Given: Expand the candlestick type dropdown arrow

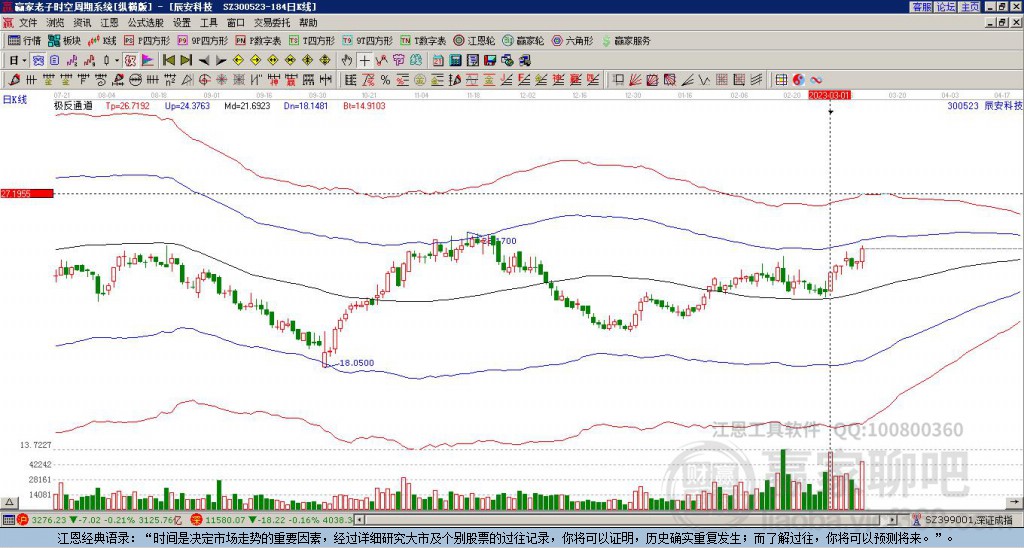Looking at the screenshot, I should pos(117,61).
